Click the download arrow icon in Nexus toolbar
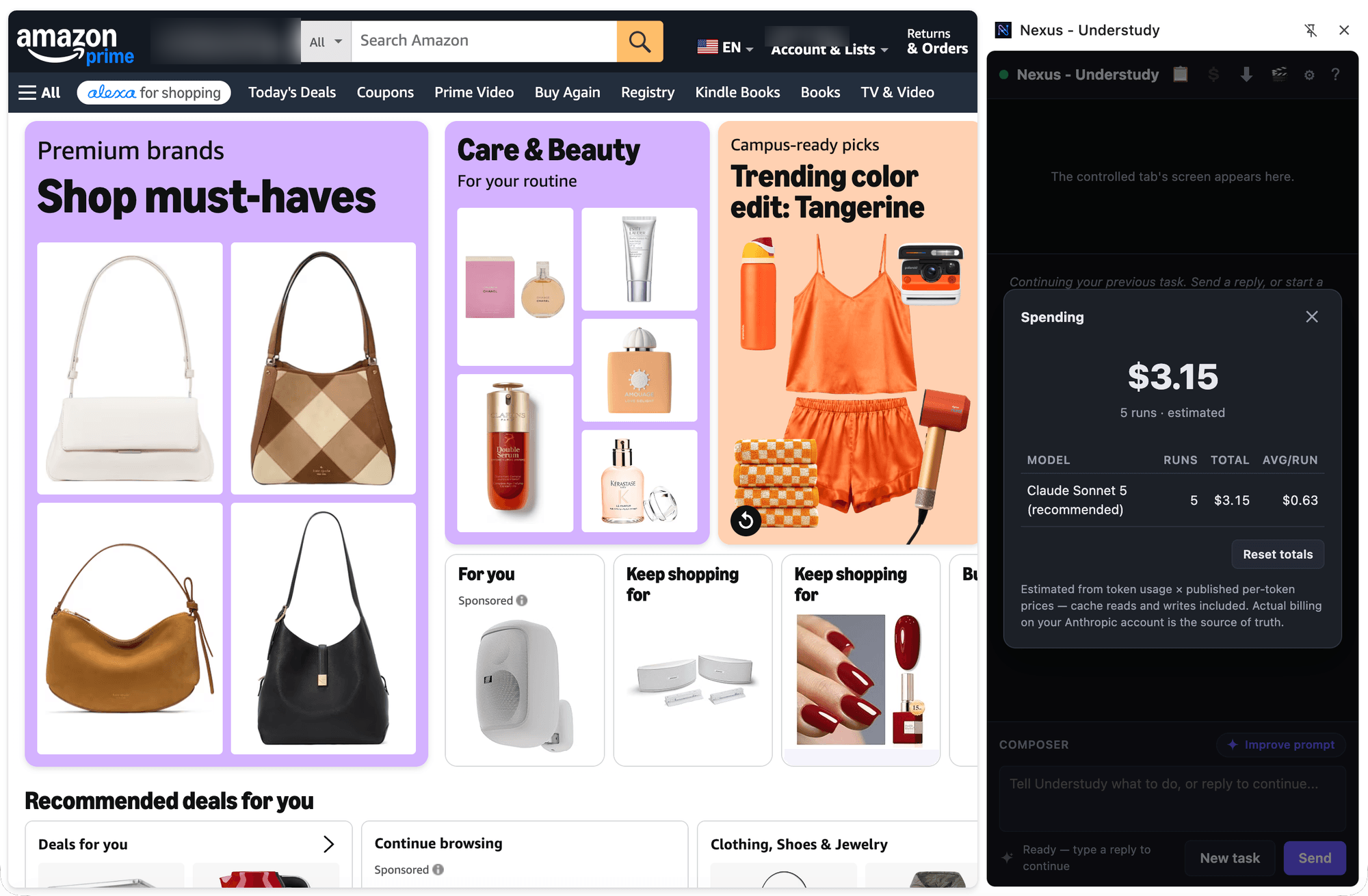Viewport: 1368px width, 896px height. pyautogui.click(x=1246, y=74)
